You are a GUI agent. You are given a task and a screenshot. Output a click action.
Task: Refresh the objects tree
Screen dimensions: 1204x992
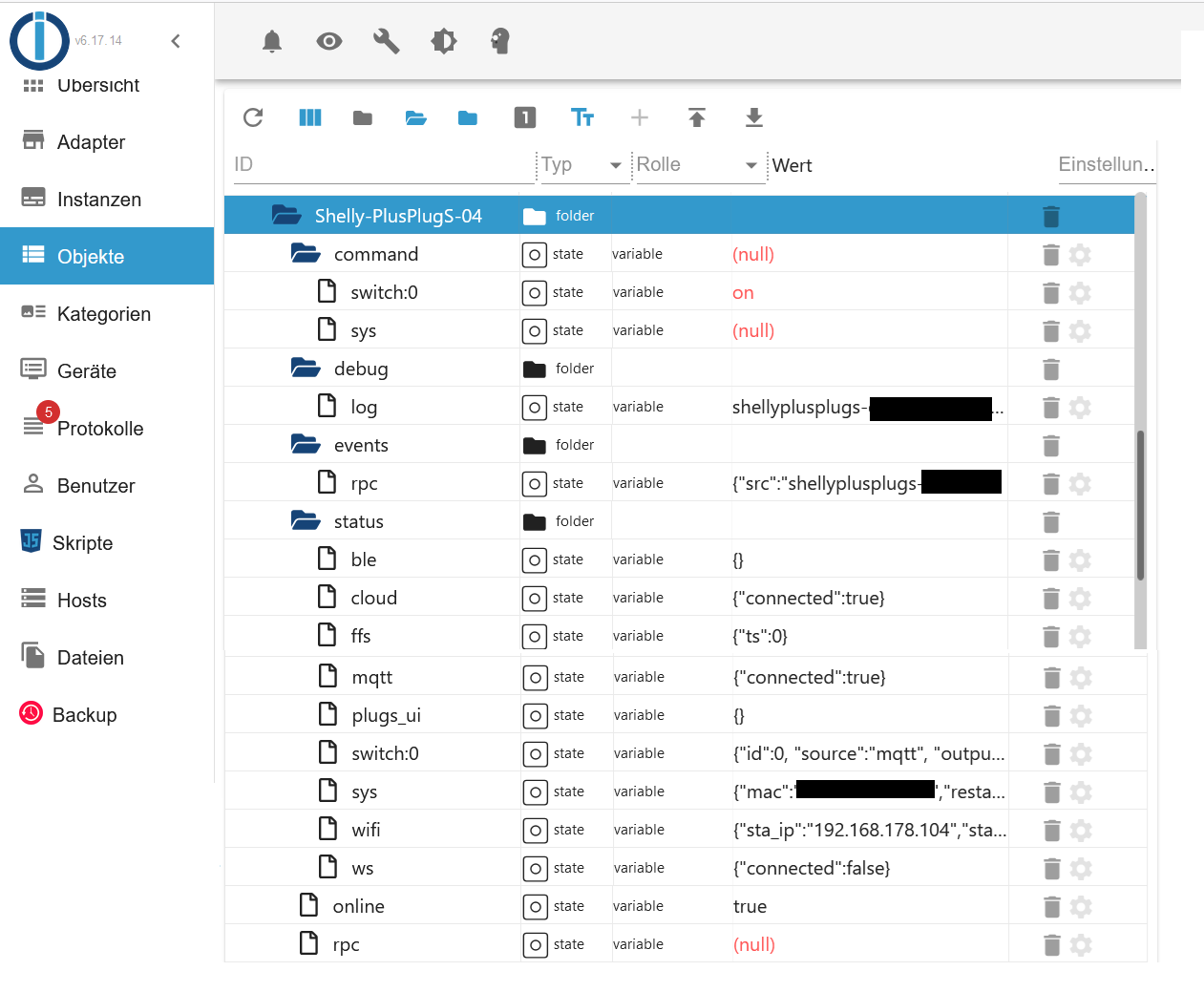click(x=253, y=117)
